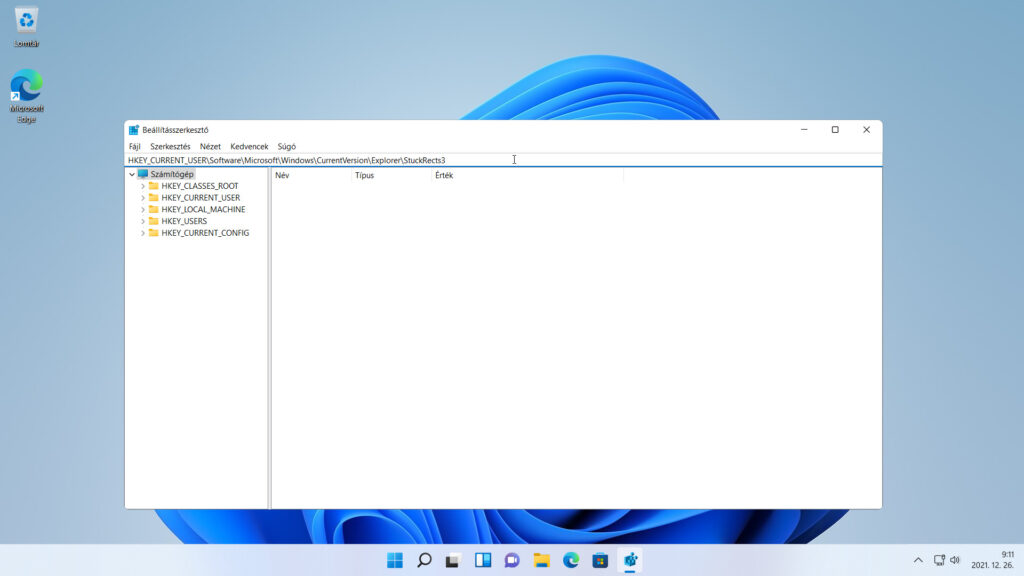Expand the HKEY_LOCAL_MACHINE key
The image size is (1024, 576).
pyautogui.click(x=143, y=210)
